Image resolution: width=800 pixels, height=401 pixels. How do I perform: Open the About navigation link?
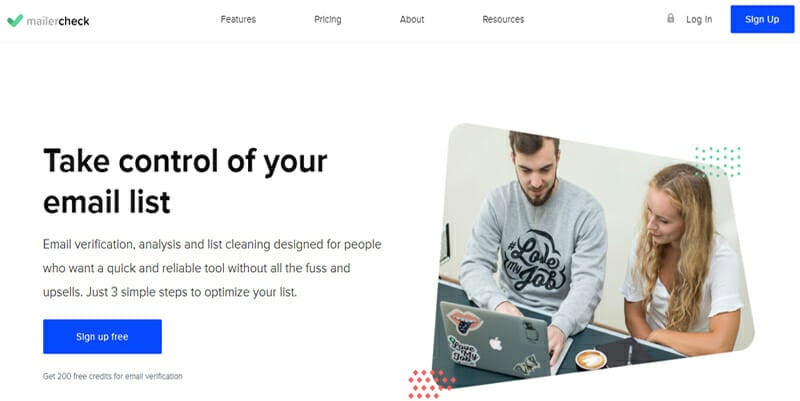[x=412, y=19]
